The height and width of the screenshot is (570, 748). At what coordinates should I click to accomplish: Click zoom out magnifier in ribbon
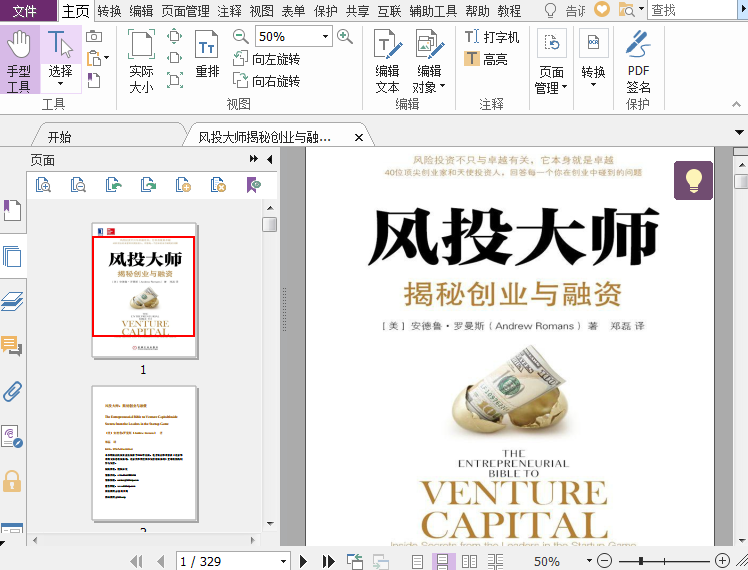[x=241, y=37]
